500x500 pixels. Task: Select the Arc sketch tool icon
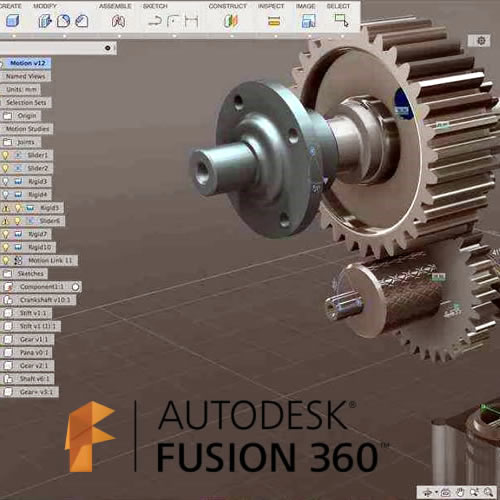173,22
